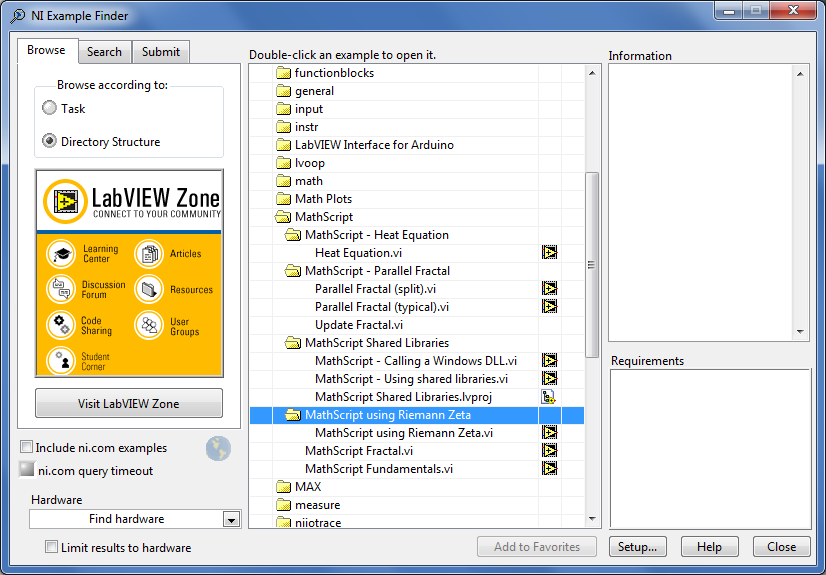Click VI icon beside MathScript - Calling a Windows DLL.vi
Viewport: 826px width, 575px height.
(x=549, y=361)
